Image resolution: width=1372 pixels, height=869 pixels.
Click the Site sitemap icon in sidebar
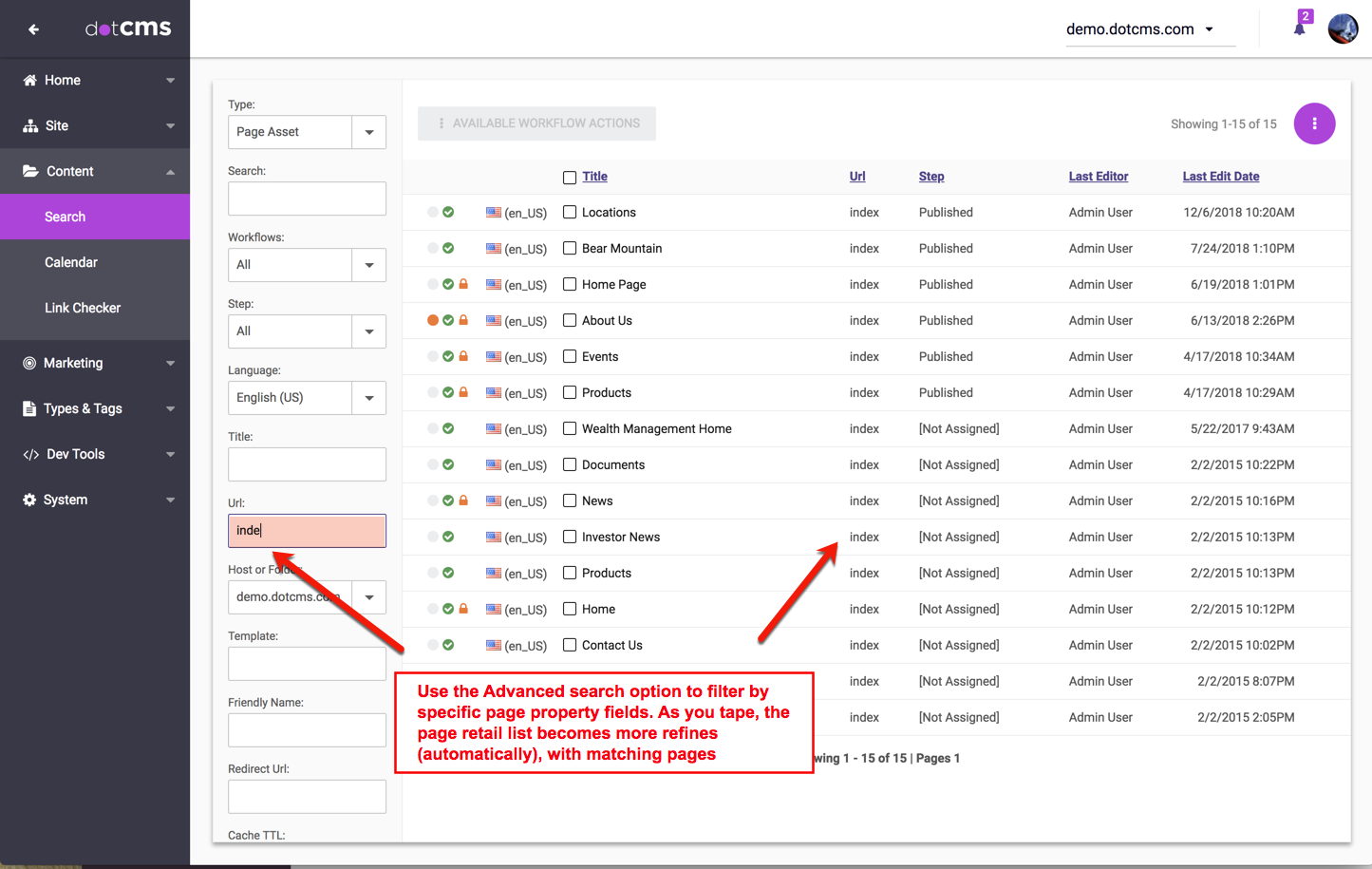(30, 126)
